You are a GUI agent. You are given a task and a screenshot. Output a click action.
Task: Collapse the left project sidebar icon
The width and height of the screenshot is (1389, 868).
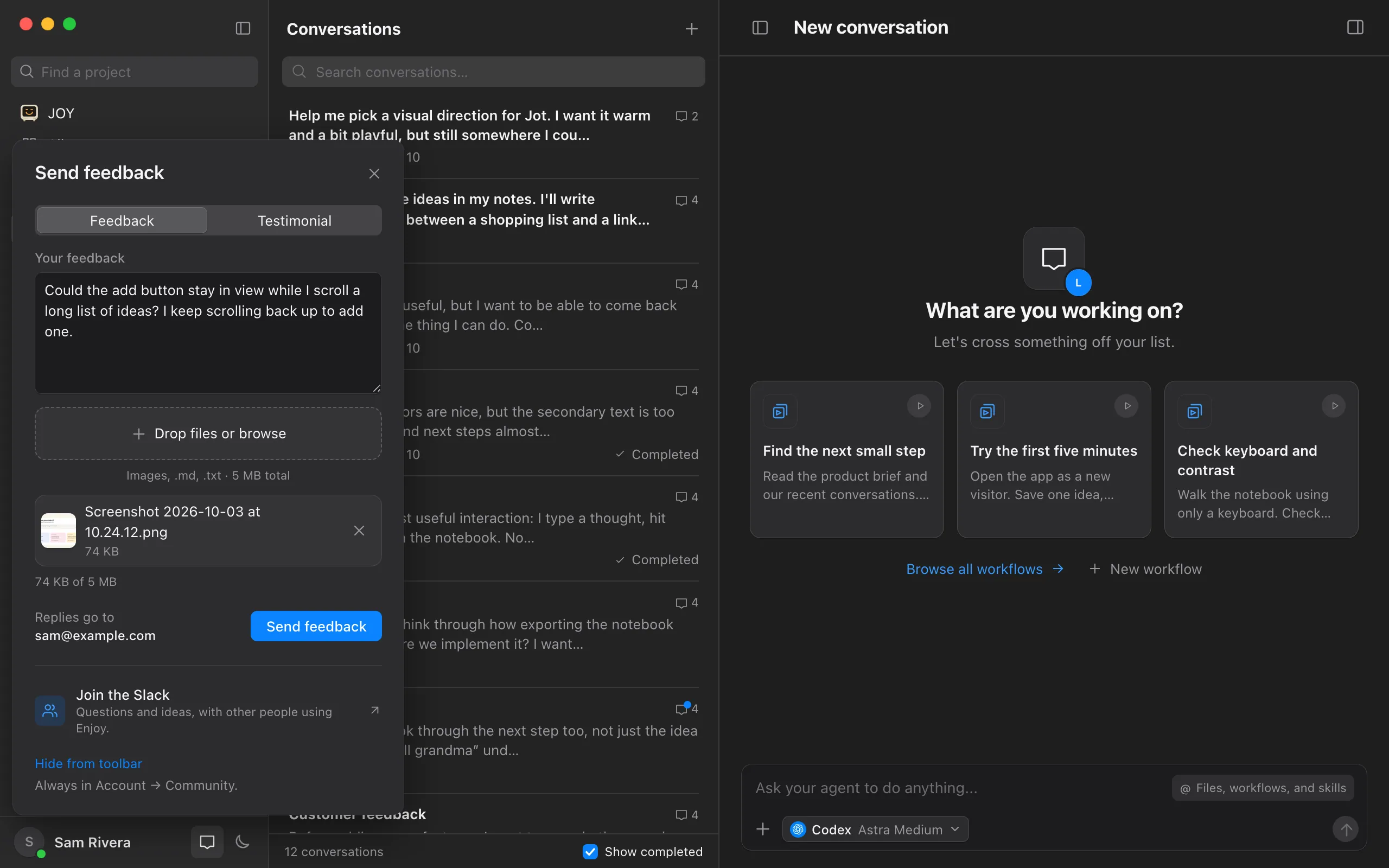pyautogui.click(x=243, y=28)
